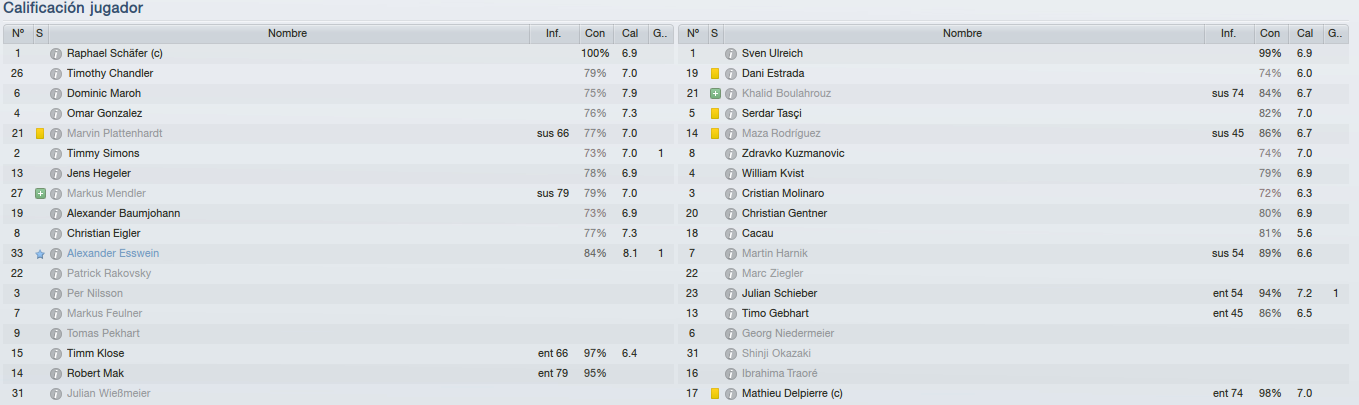Click the star icon beside Alexander Esswein
1359x405 pixels.
40,254
